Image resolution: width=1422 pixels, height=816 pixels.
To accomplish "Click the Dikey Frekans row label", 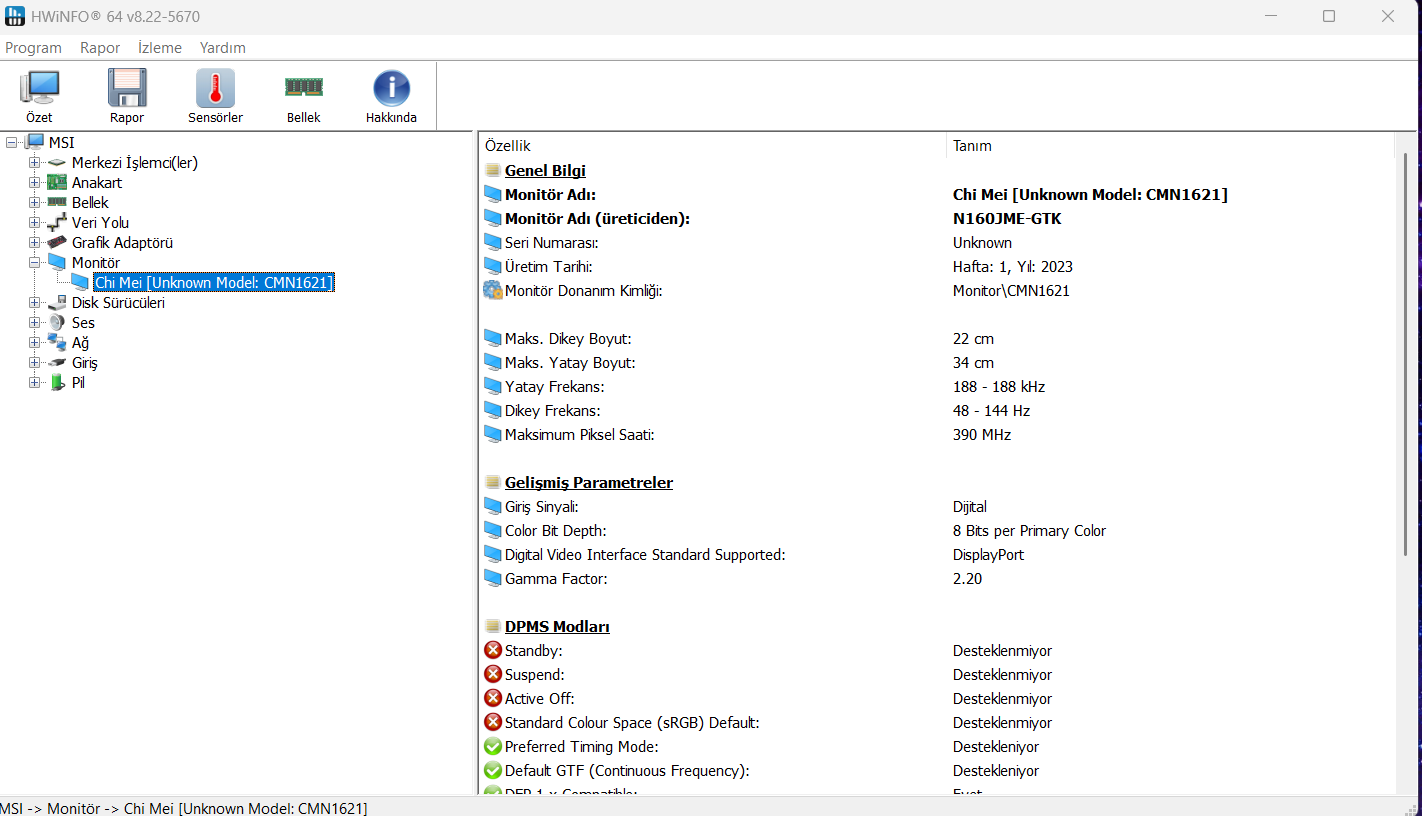I will pyautogui.click(x=555, y=411).
